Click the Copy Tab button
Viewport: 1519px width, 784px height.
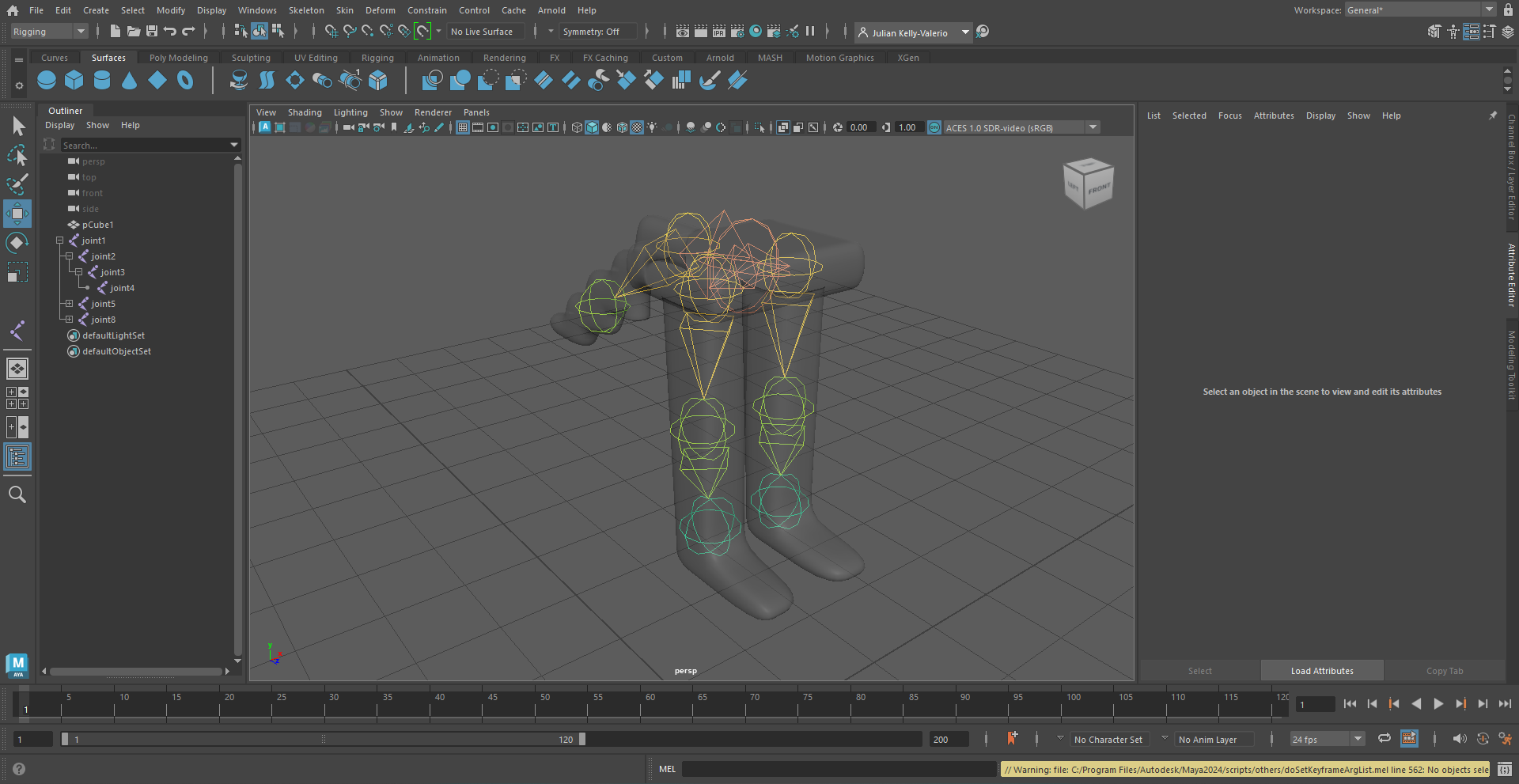1444,671
